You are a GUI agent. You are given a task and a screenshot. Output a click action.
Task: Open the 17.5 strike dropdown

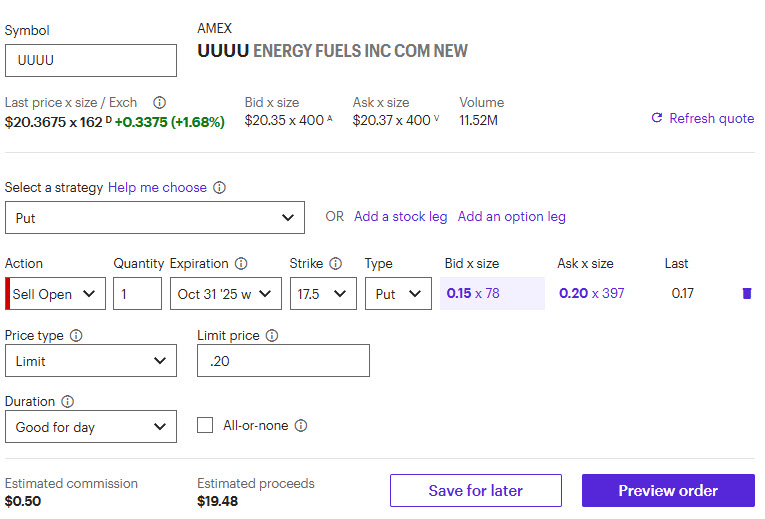[x=322, y=294]
